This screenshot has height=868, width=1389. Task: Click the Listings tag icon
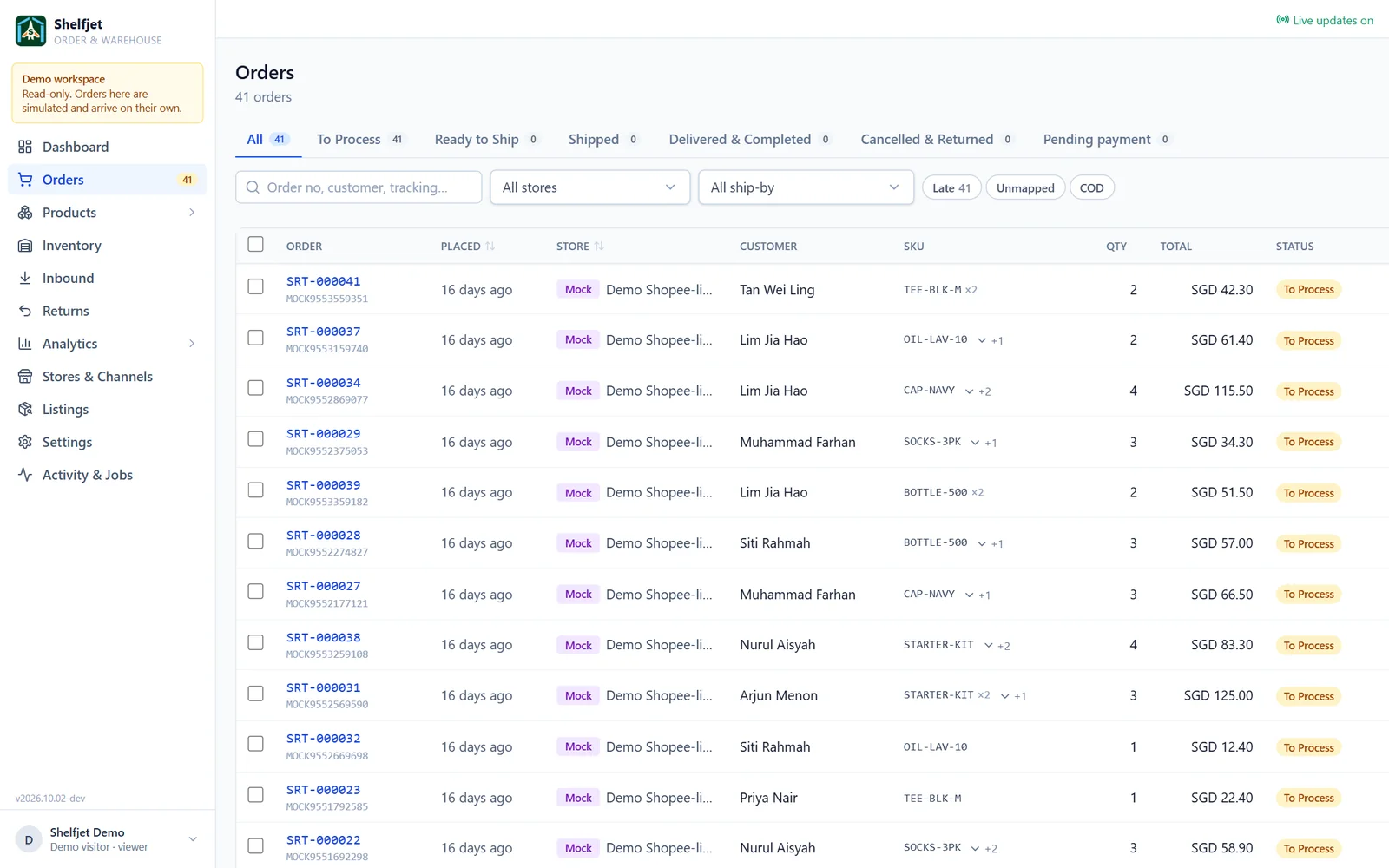[x=25, y=409]
